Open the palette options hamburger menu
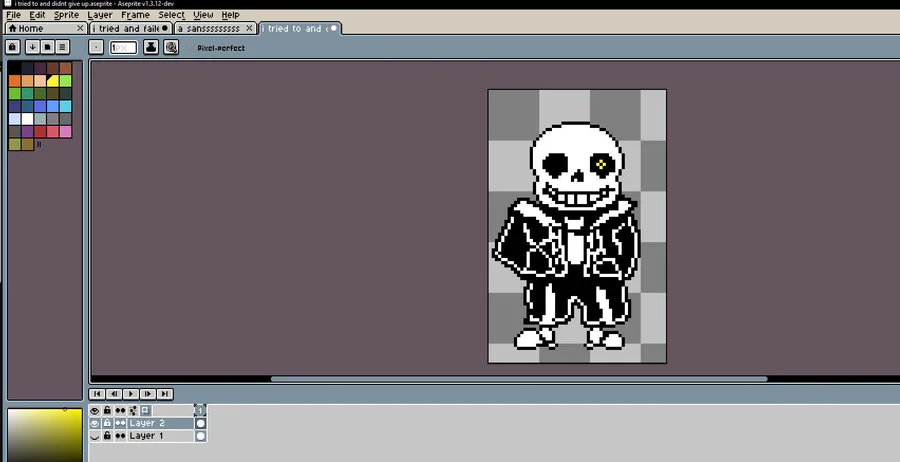 coord(63,47)
